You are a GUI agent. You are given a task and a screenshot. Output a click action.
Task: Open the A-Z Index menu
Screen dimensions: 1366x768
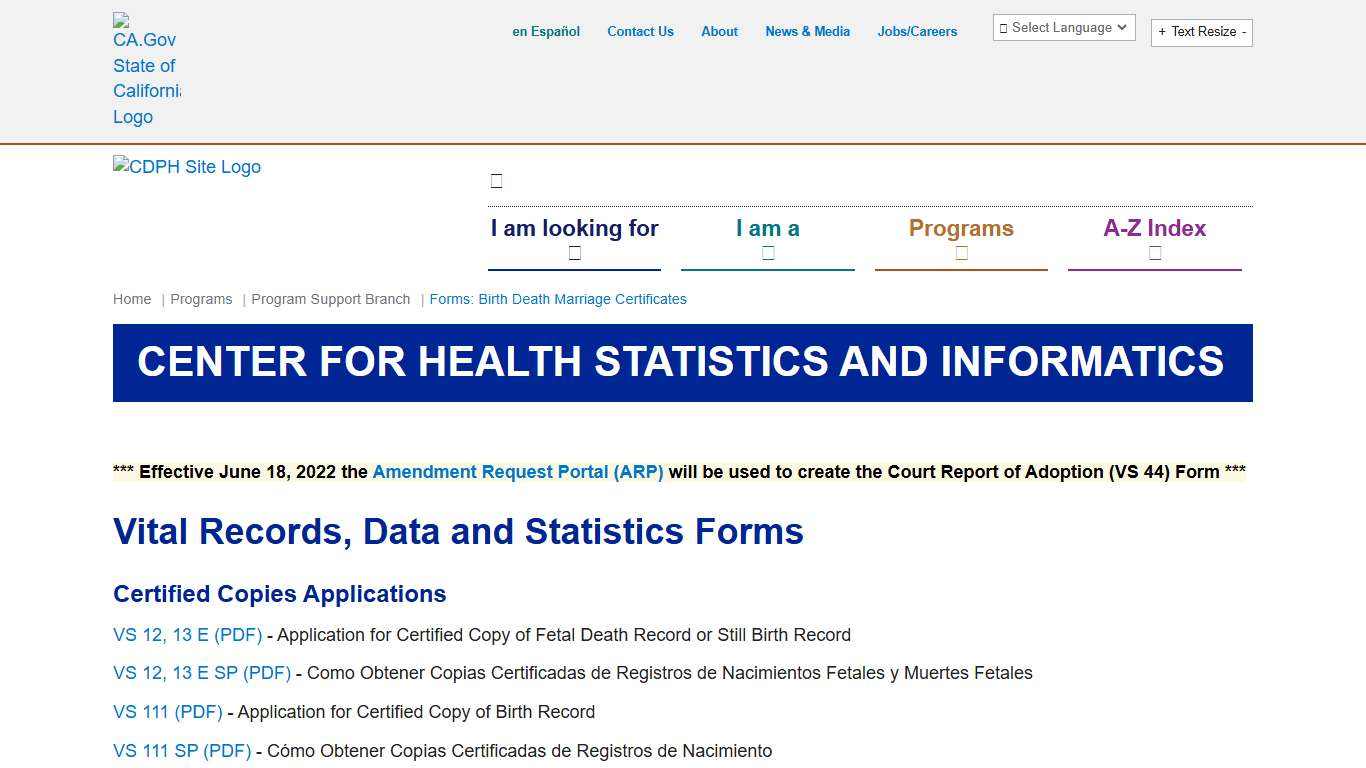coord(1154,240)
